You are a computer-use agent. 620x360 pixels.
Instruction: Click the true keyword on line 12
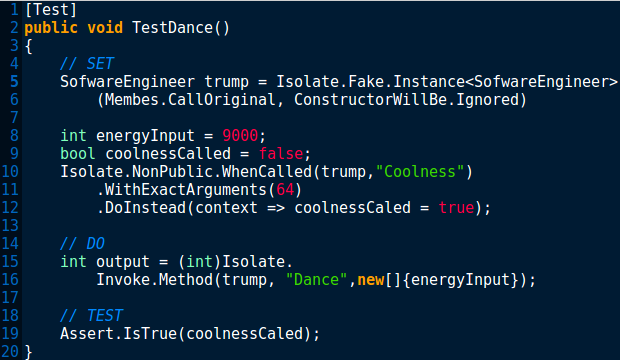coord(456,207)
